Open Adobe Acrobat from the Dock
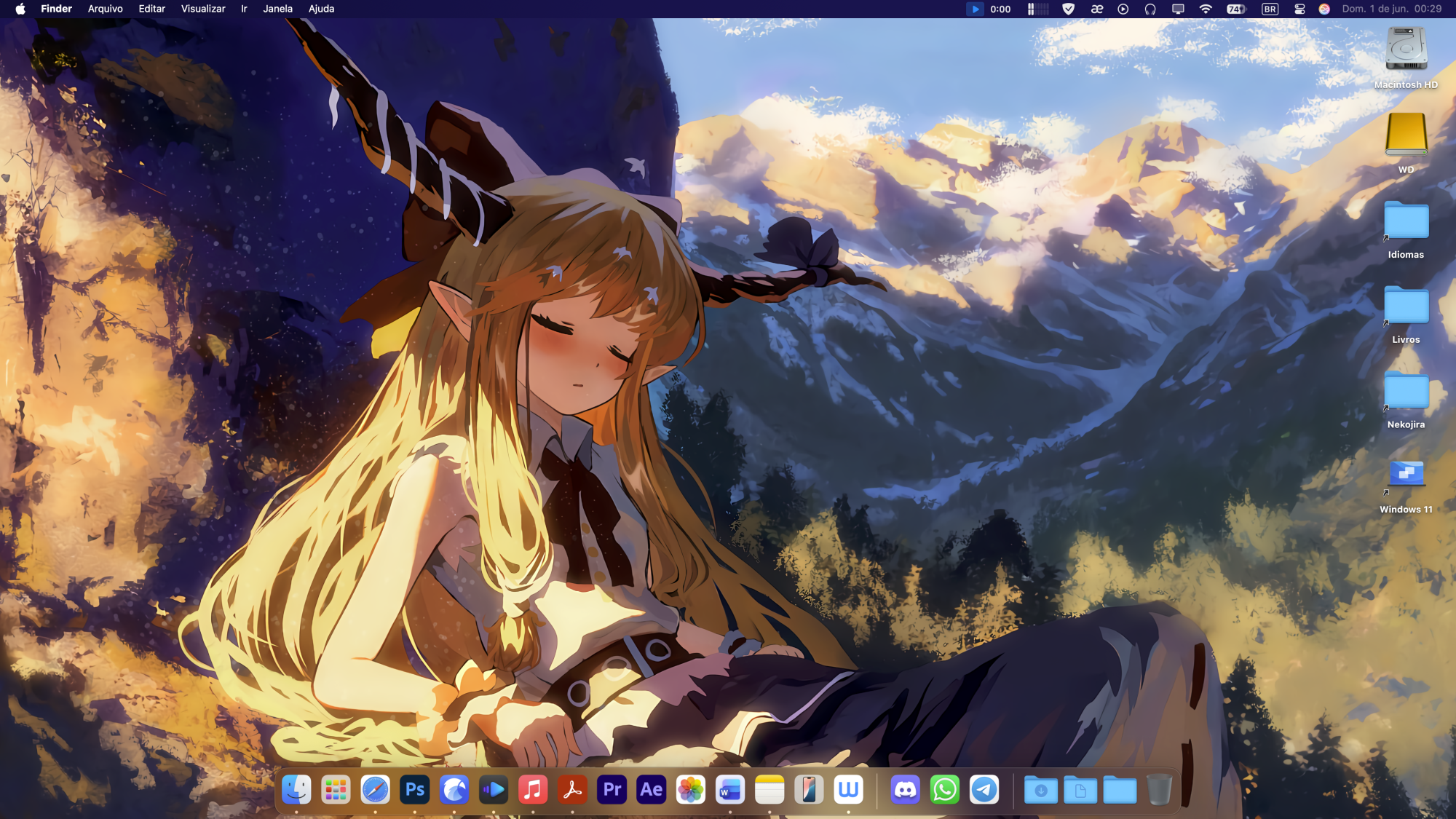1456x819 pixels. click(x=572, y=789)
